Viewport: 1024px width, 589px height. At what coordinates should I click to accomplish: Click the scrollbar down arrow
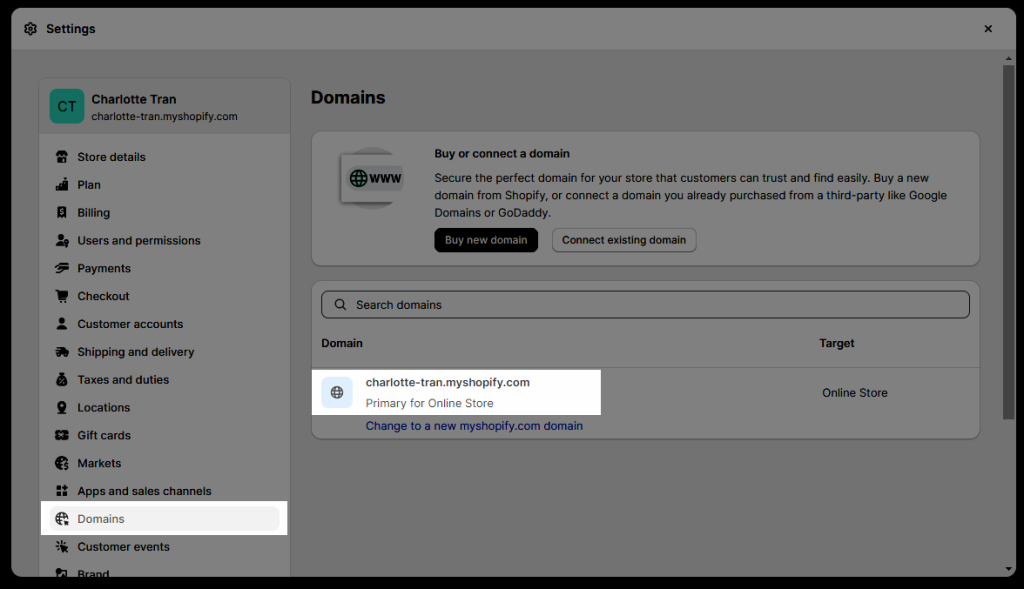point(1008,569)
